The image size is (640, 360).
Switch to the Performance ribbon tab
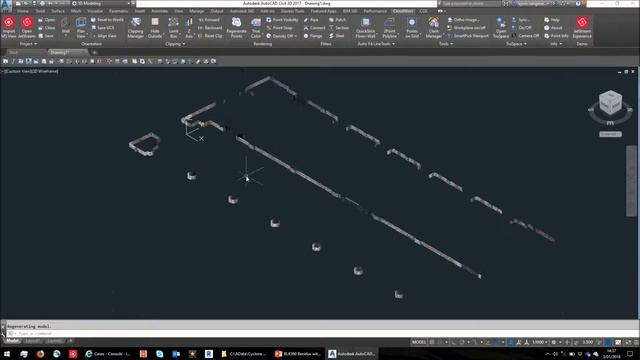click(375, 11)
